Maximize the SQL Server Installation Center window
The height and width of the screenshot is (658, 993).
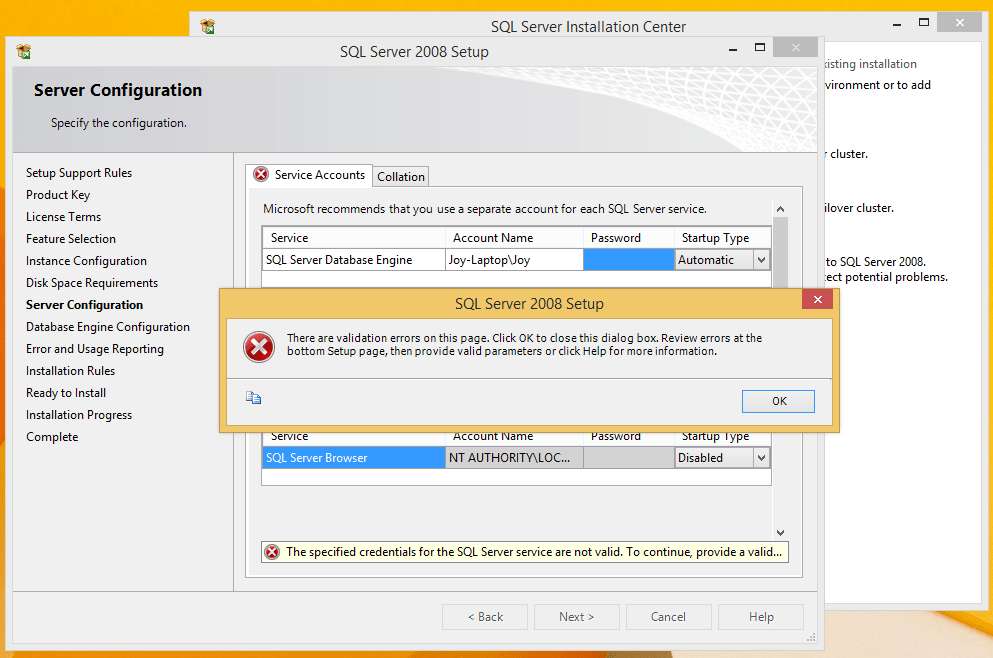924,23
